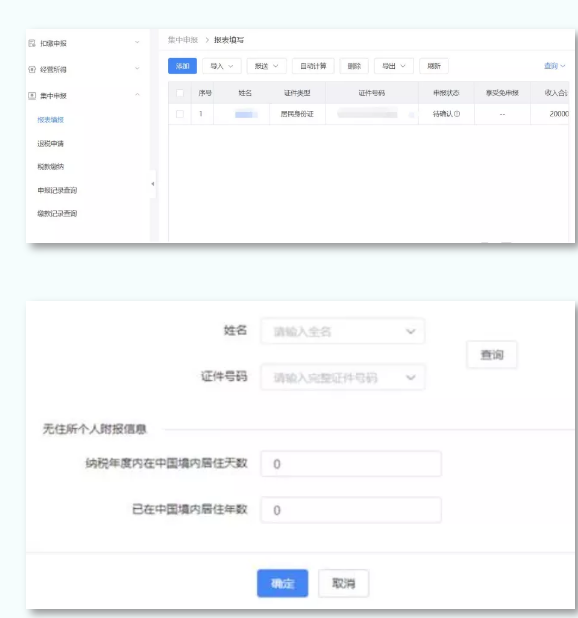Select 申报记录查询 in the sidebar
The image size is (578, 618).
(57, 190)
